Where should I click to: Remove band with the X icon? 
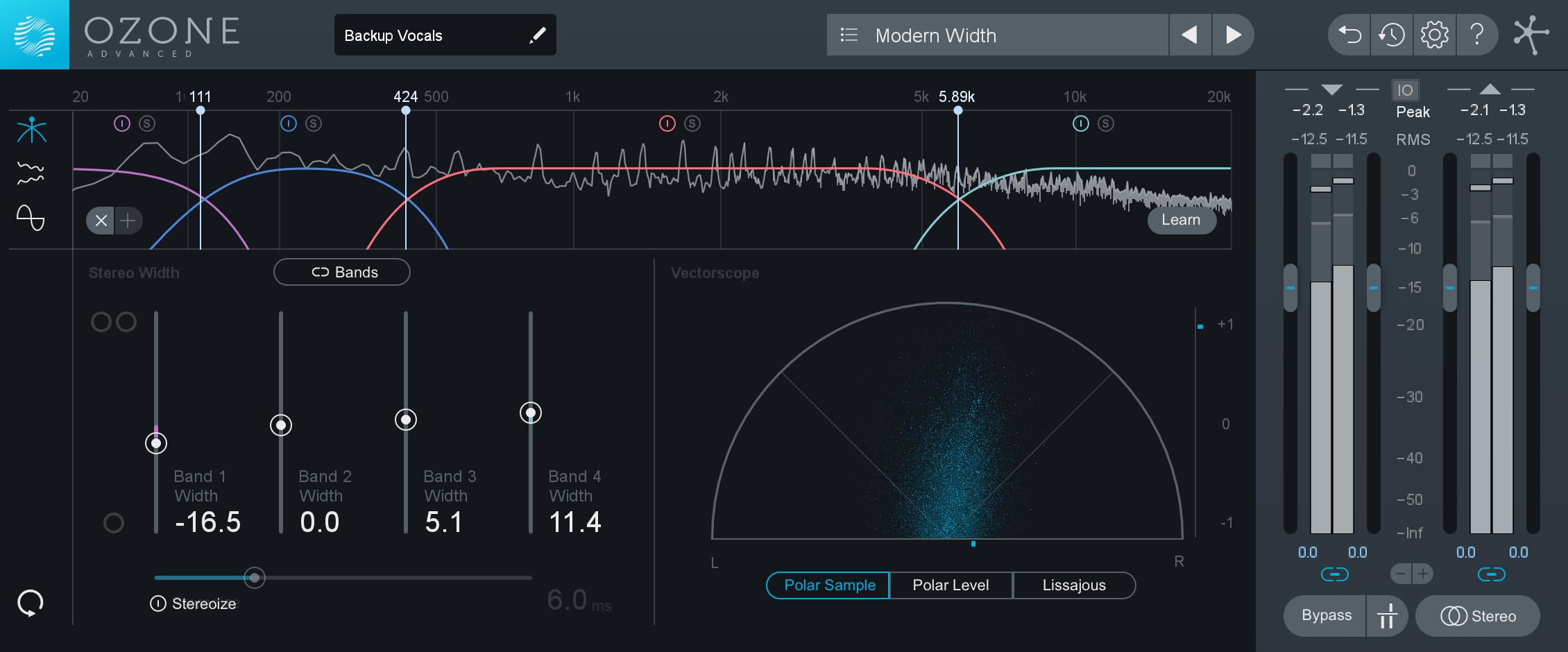tap(101, 221)
